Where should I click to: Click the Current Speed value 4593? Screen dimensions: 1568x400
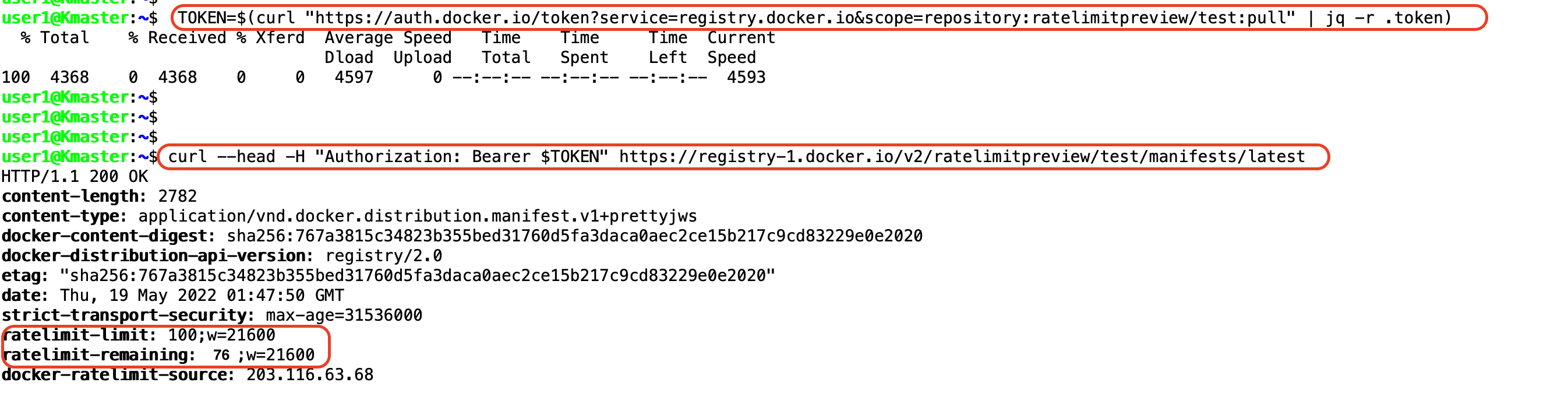click(746, 78)
